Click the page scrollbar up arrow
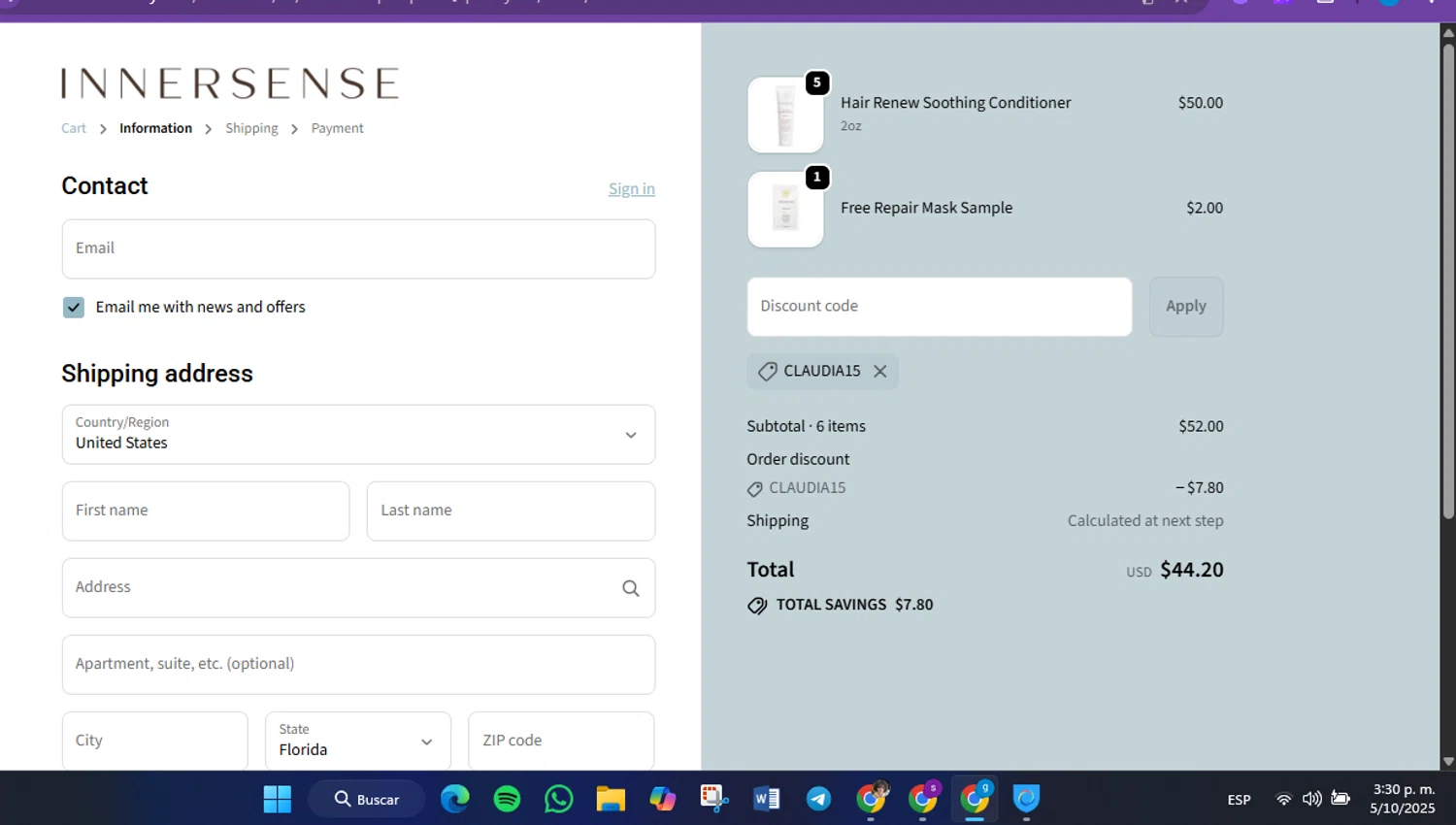The height and width of the screenshot is (825, 1456). (x=1448, y=32)
